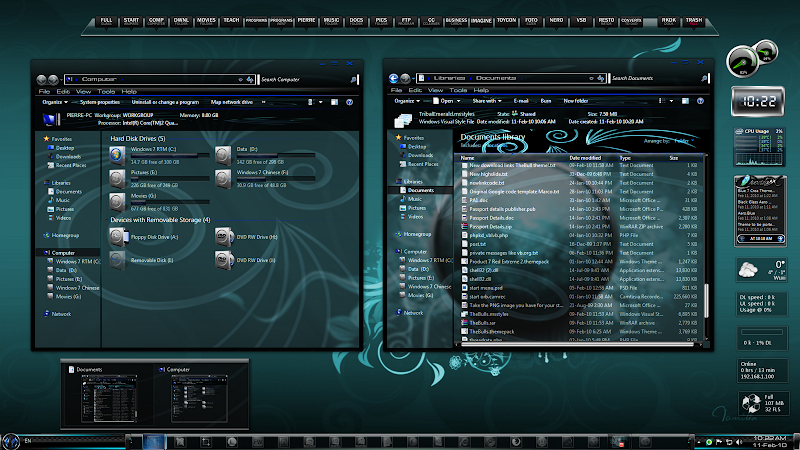Open the MUSIC dock item
The image size is (800, 450).
click(331, 21)
